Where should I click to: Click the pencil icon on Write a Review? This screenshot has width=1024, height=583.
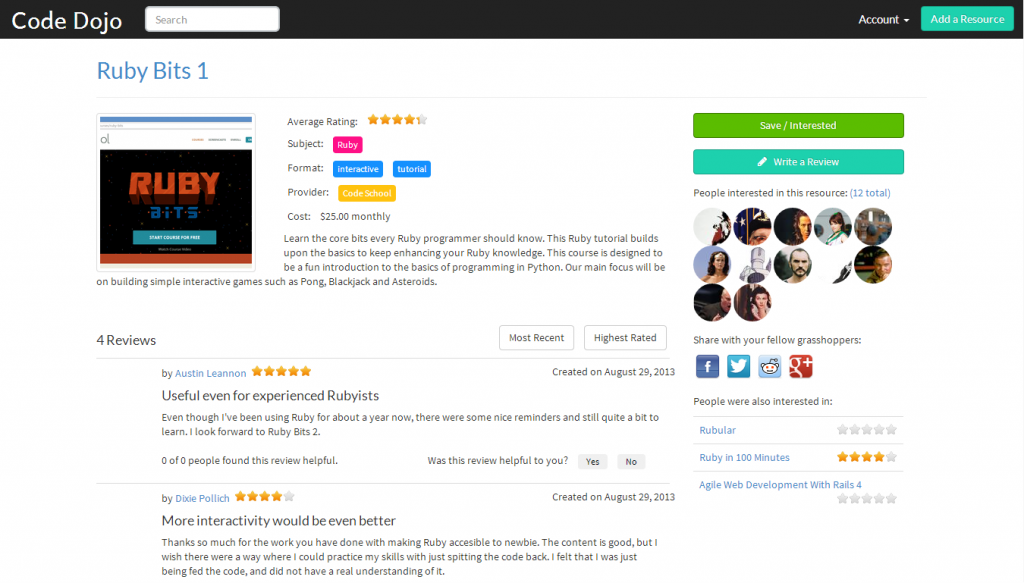762,162
